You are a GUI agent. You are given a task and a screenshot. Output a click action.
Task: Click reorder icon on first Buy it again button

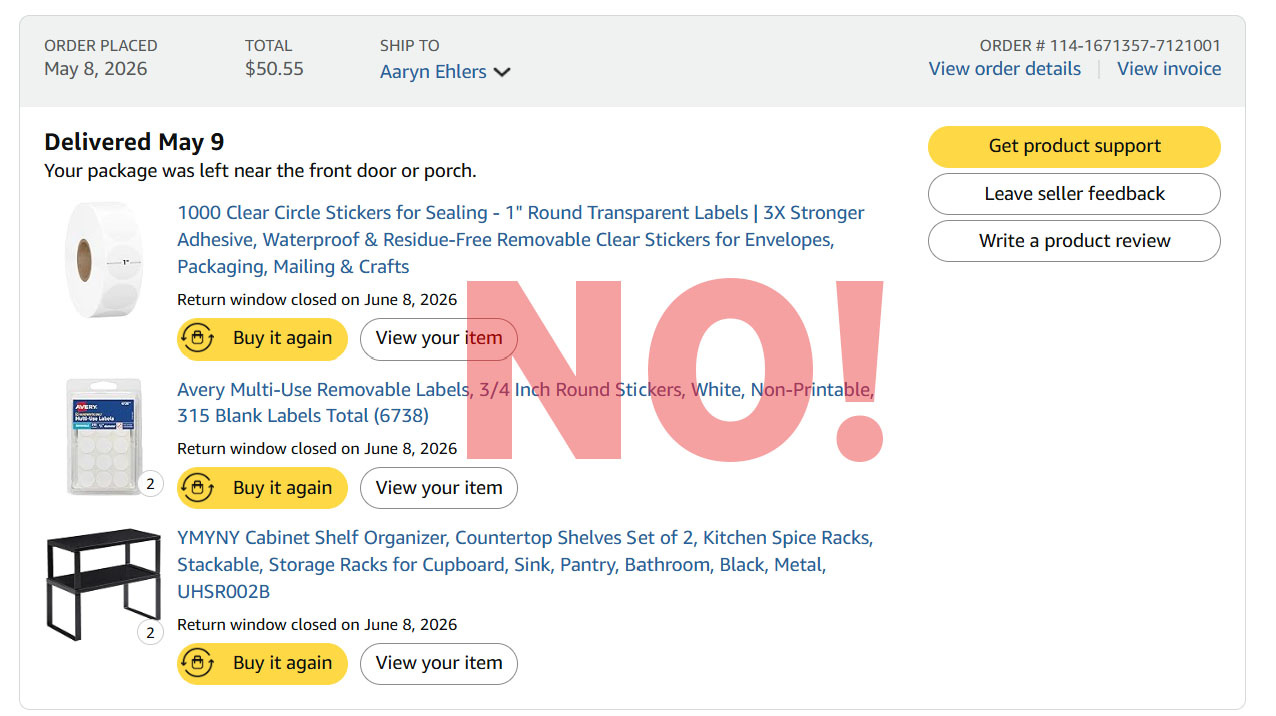[198, 339]
